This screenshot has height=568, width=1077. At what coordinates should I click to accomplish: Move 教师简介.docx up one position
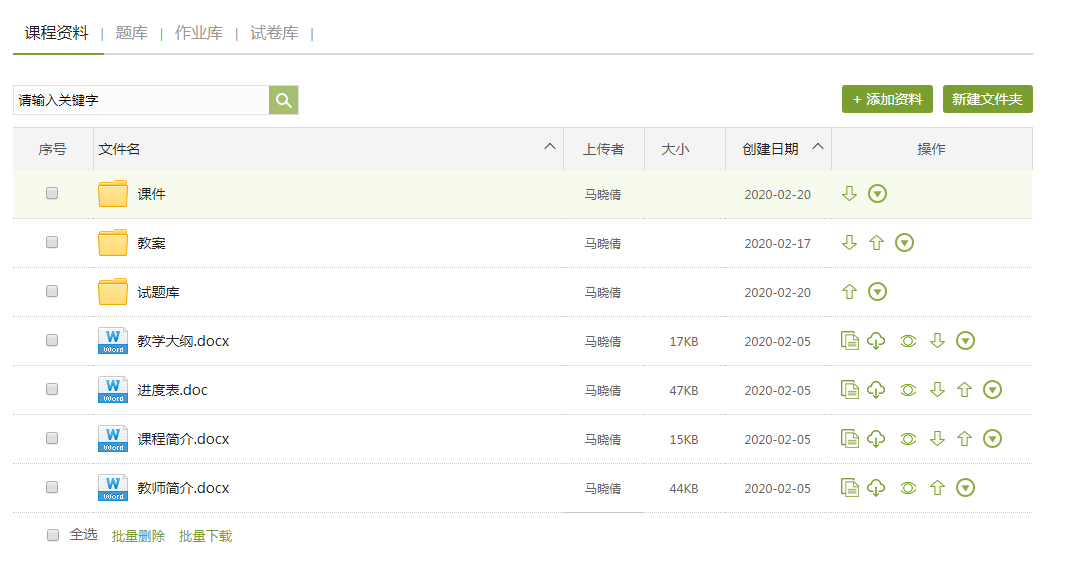tap(937, 488)
